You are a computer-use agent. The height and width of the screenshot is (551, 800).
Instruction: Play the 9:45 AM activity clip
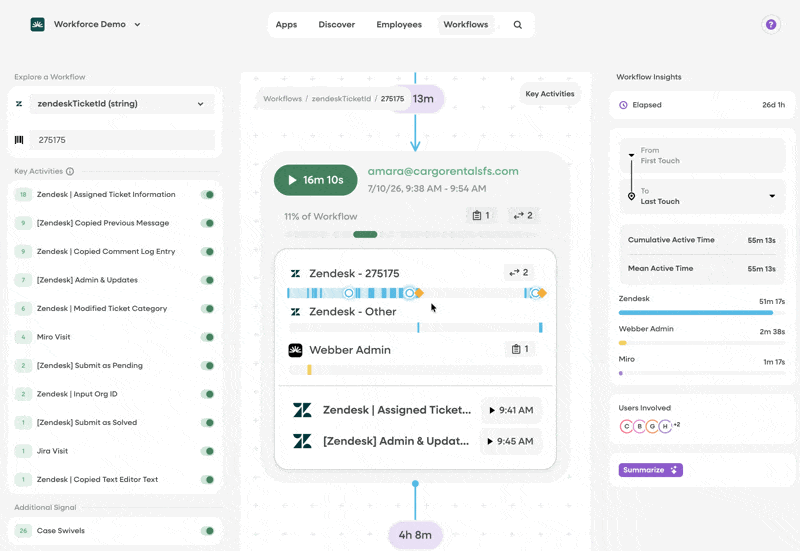tap(510, 441)
